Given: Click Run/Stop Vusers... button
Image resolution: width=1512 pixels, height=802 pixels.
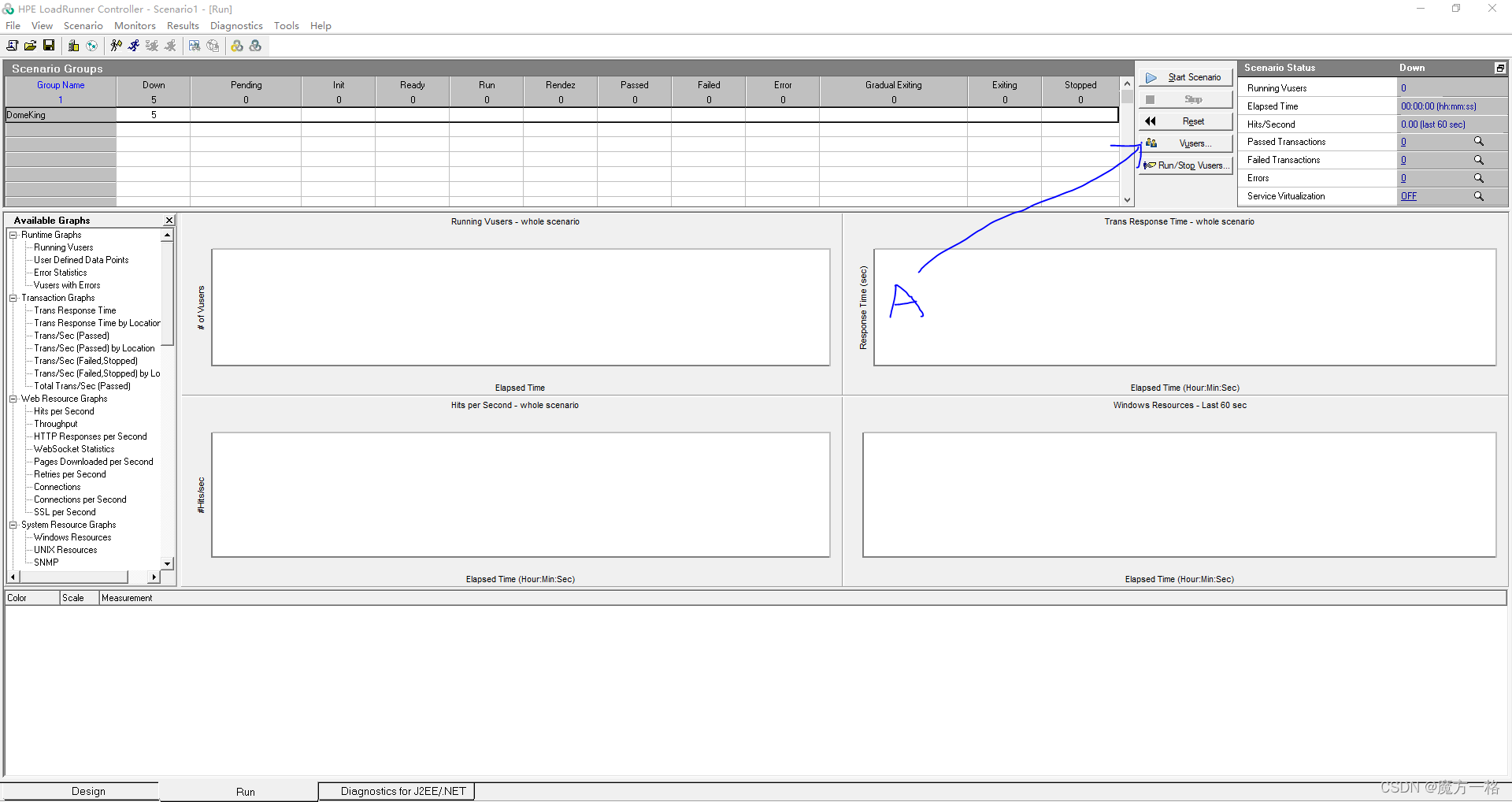Looking at the screenshot, I should tap(1185, 165).
